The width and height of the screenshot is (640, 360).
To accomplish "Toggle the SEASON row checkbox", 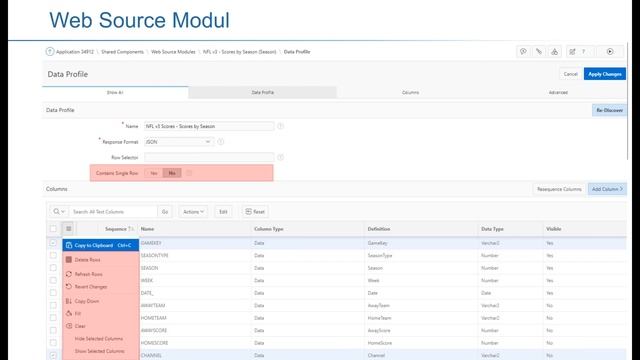I will [x=53, y=268].
